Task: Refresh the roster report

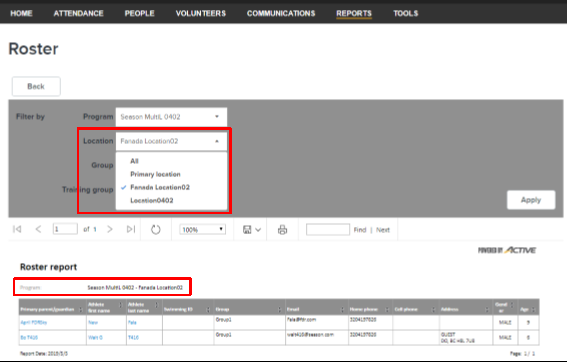Action: (x=155, y=230)
